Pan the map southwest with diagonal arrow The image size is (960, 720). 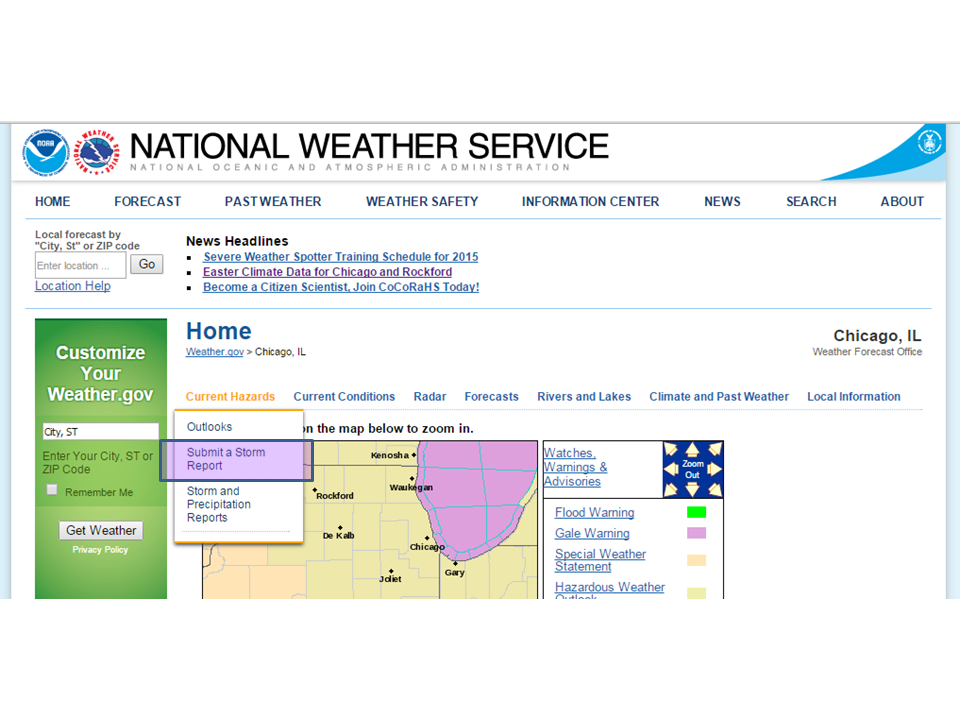pos(671,489)
